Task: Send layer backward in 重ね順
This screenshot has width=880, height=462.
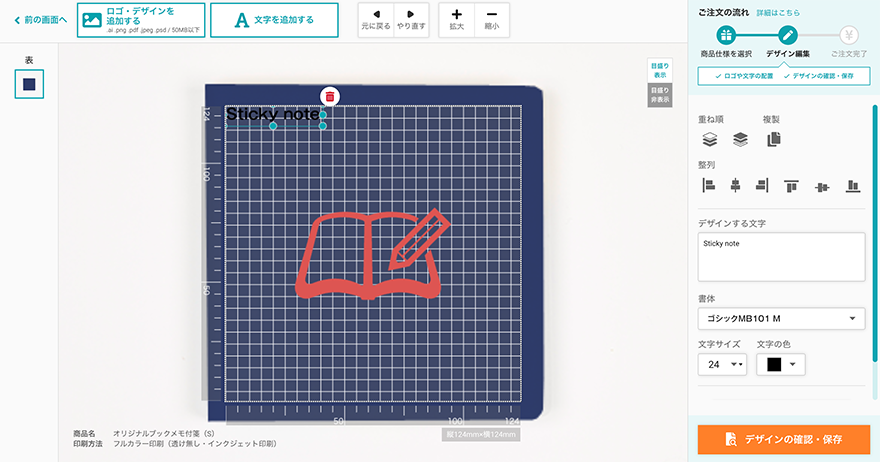Action: tap(710, 139)
